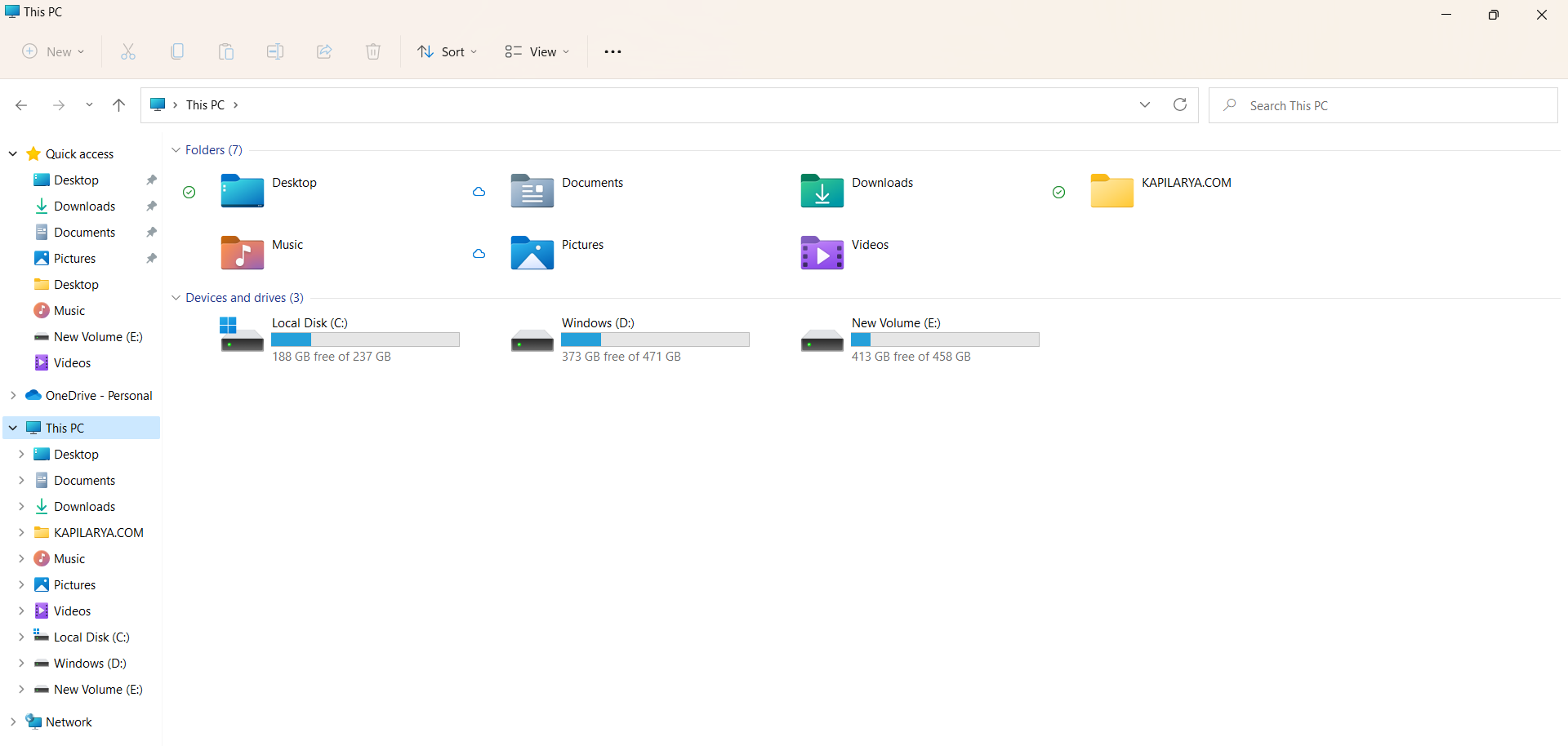Screen dimensions: 1568x746
Task: Click the New Volume (E:) usage bar
Action: pyautogui.click(x=945, y=340)
